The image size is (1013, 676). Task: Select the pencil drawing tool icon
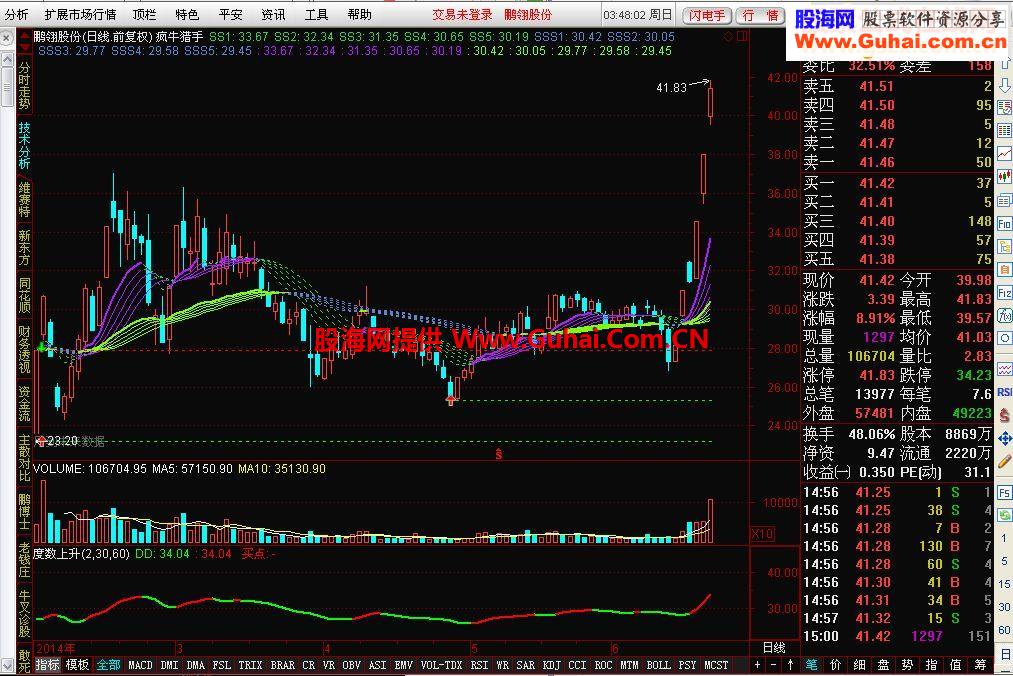(x=1005, y=461)
